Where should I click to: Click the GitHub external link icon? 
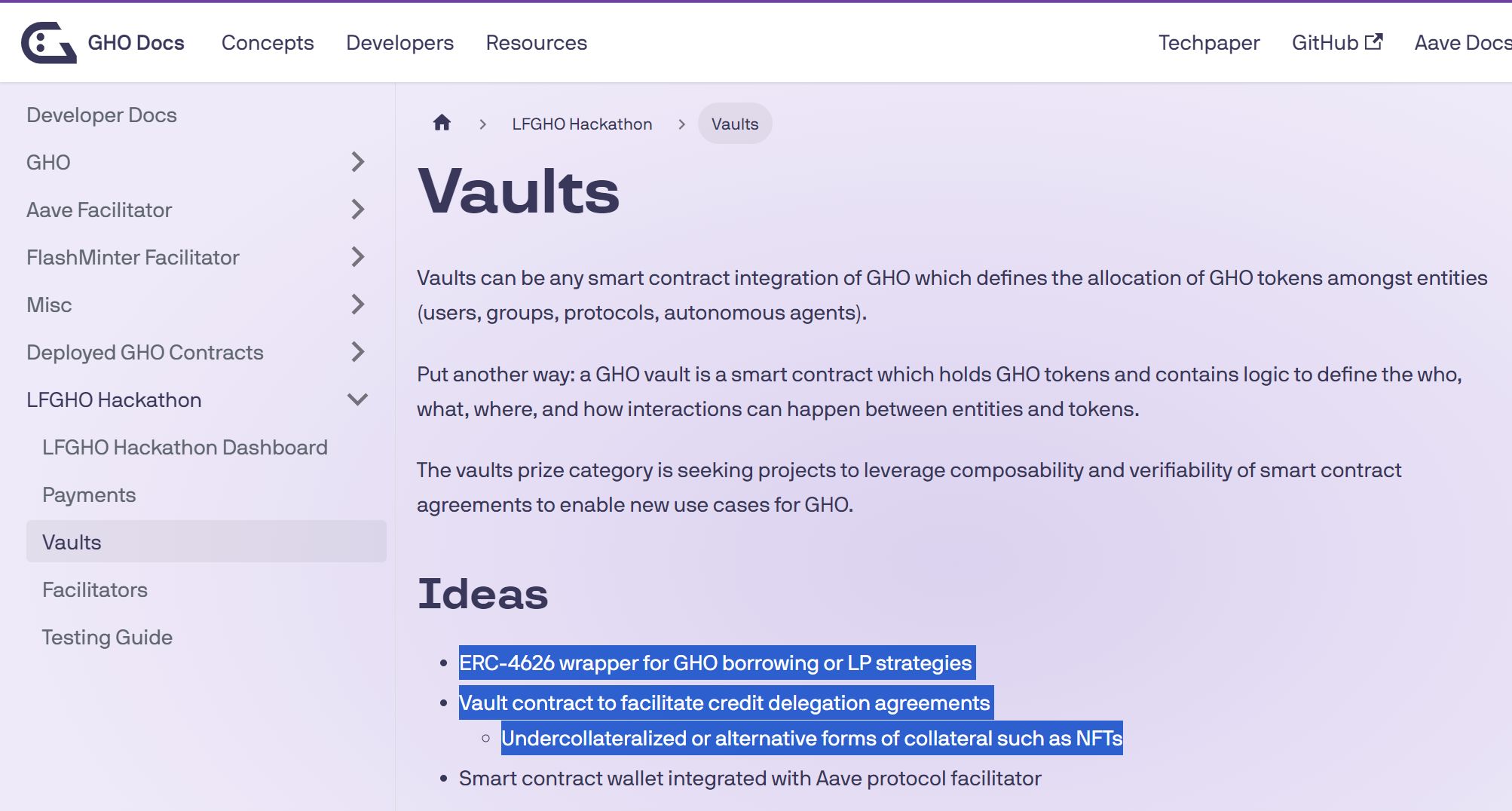point(1374,41)
